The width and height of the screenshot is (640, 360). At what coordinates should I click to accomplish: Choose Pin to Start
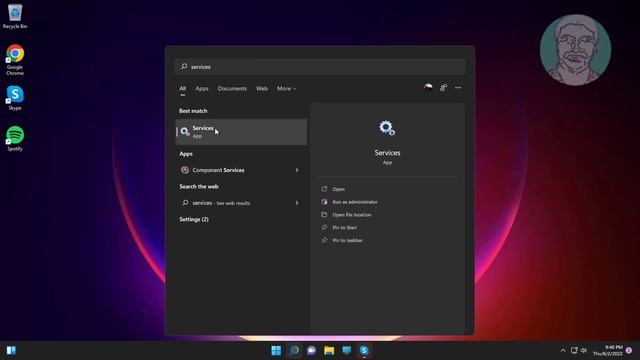coord(344,228)
